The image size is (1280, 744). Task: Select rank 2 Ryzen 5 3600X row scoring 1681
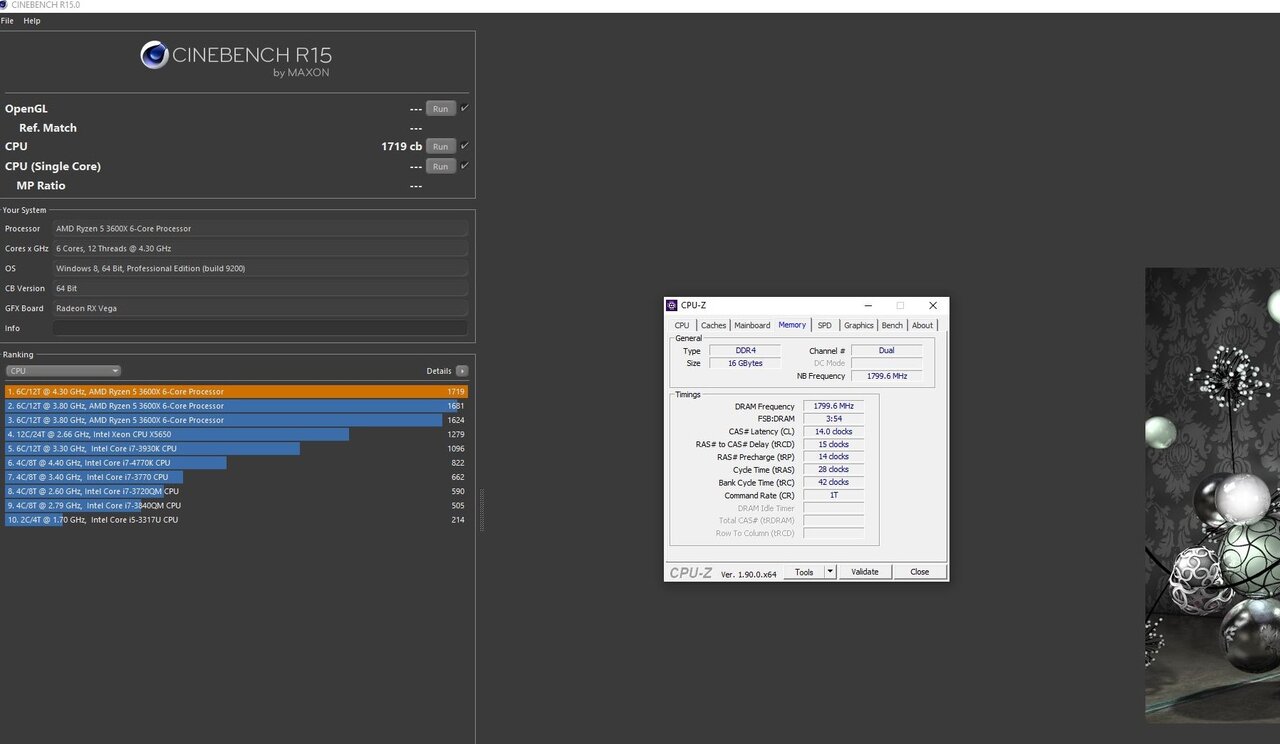[236, 406]
